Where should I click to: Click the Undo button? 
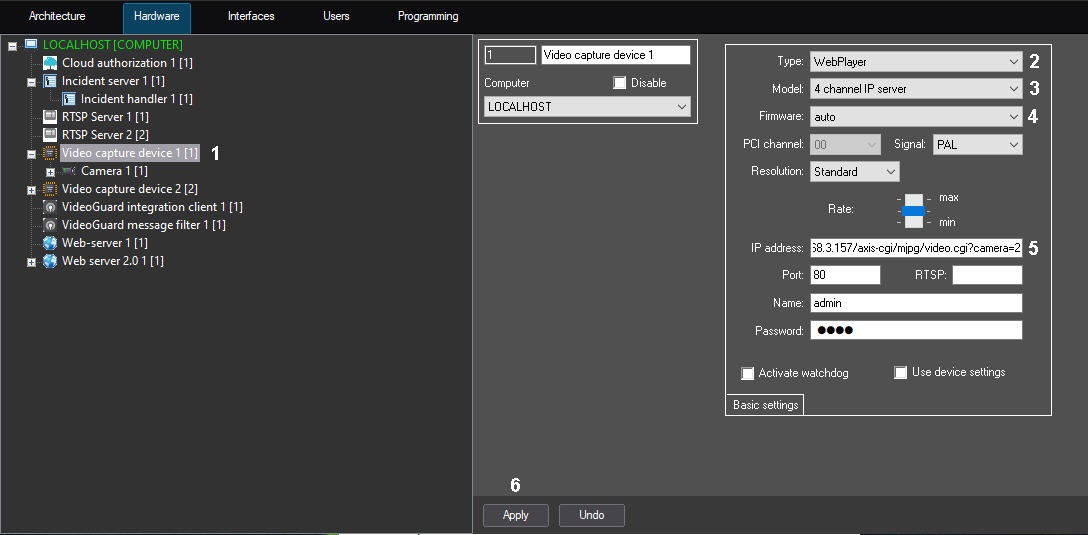click(x=592, y=515)
